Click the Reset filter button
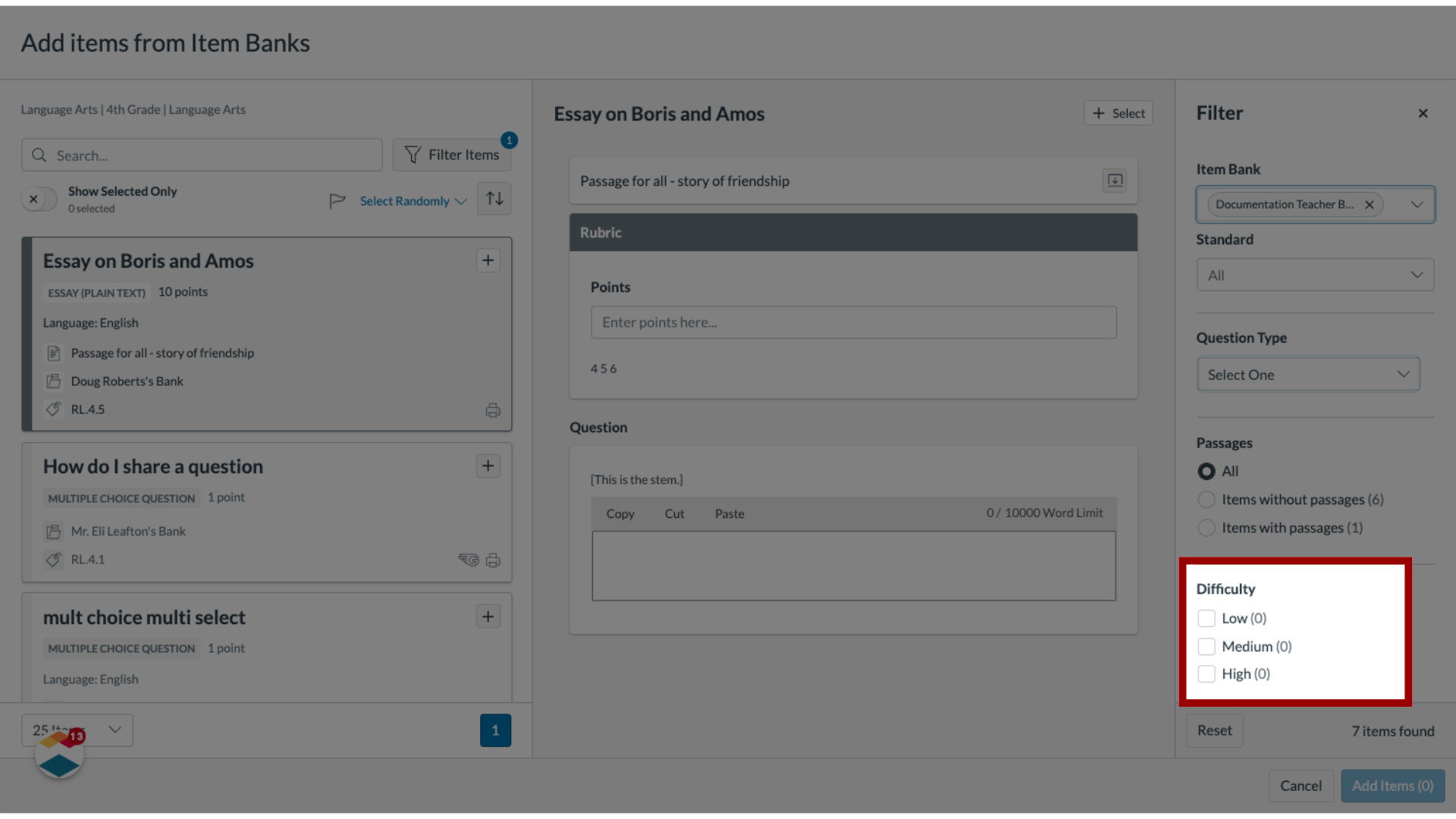 click(x=1215, y=730)
